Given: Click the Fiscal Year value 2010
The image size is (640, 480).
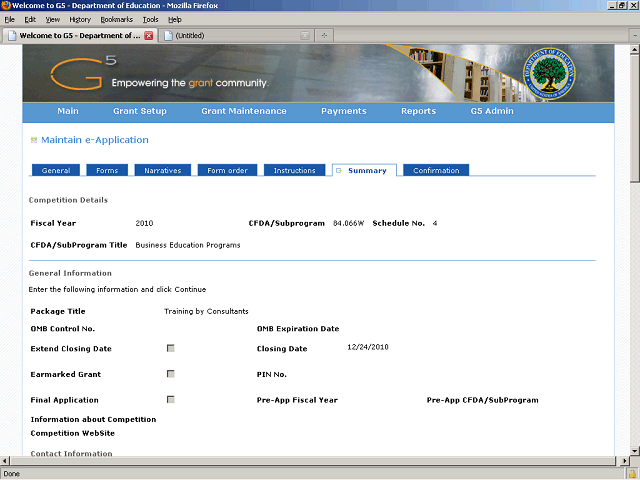Looking at the screenshot, I should click(x=144, y=223).
